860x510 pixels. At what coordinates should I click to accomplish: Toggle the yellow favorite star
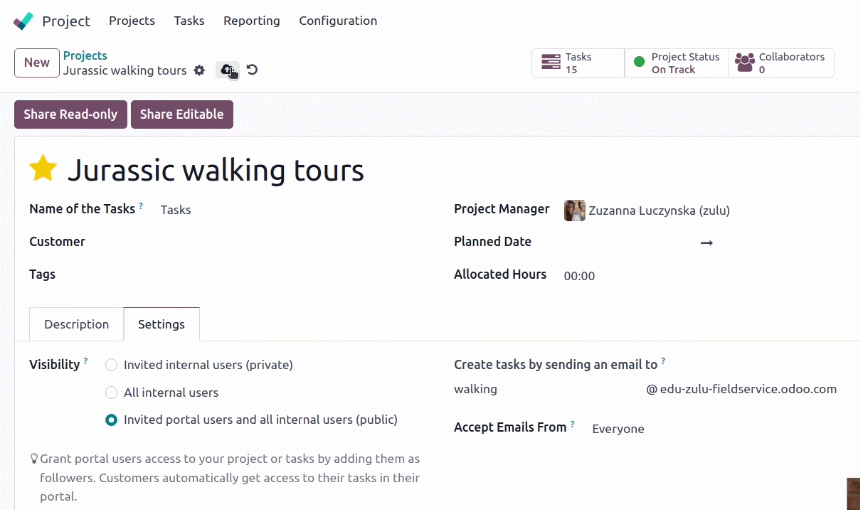[x=43, y=168]
